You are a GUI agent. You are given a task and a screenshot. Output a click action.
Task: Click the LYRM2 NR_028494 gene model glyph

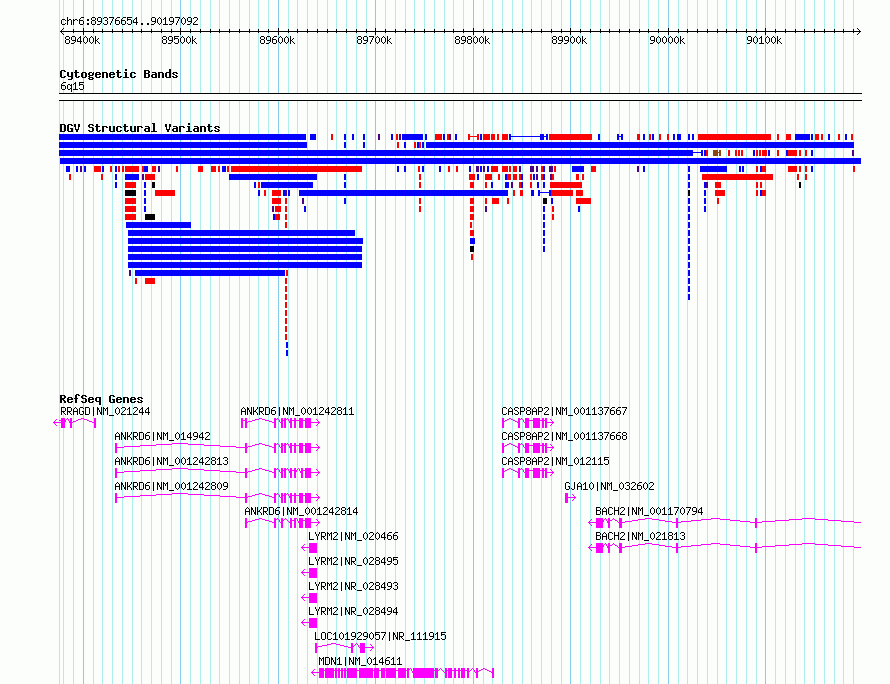pyautogui.click(x=309, y=623)
